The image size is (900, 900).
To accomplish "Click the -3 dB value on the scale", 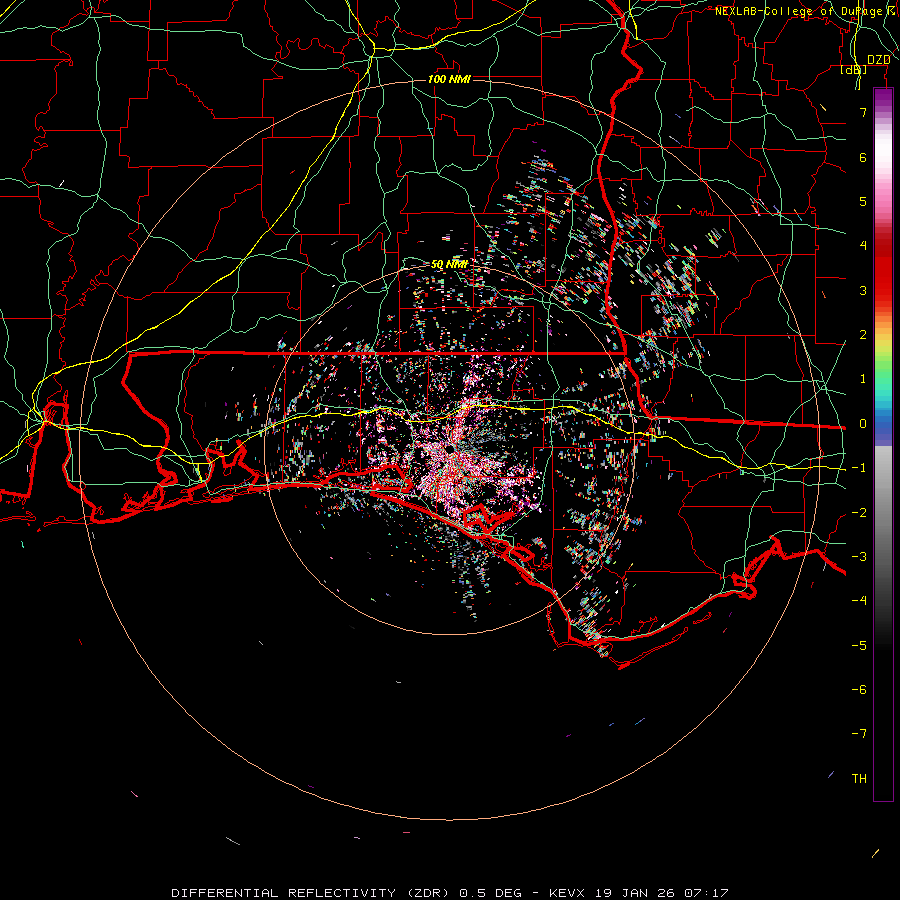I will tap(859, 557).
